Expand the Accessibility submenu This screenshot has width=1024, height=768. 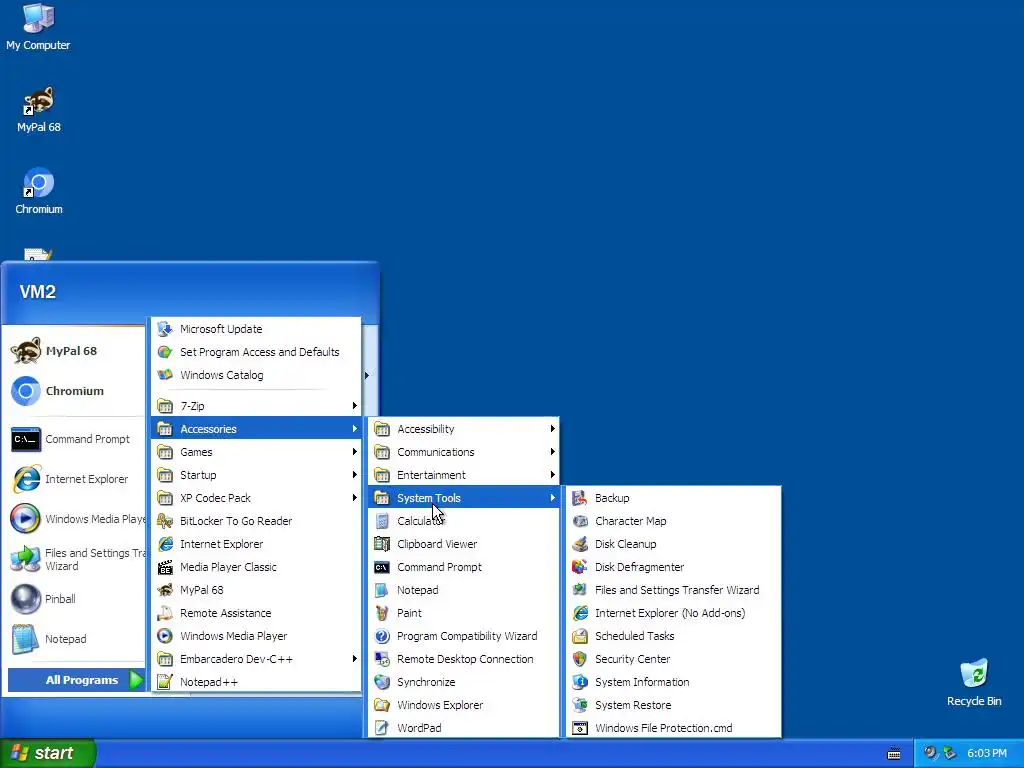click(464, 428)
